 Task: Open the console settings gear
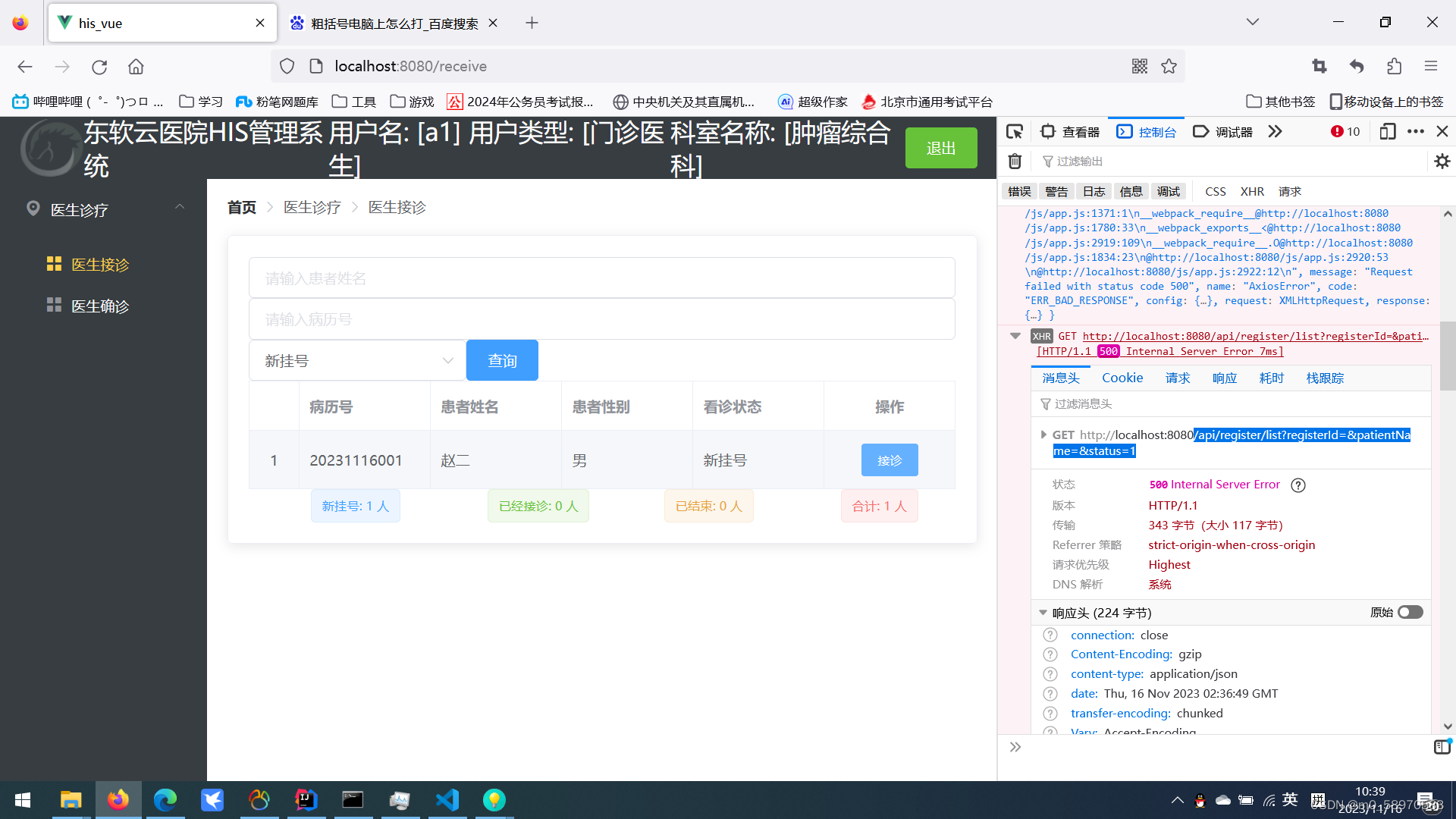[x=1442, y=161]
